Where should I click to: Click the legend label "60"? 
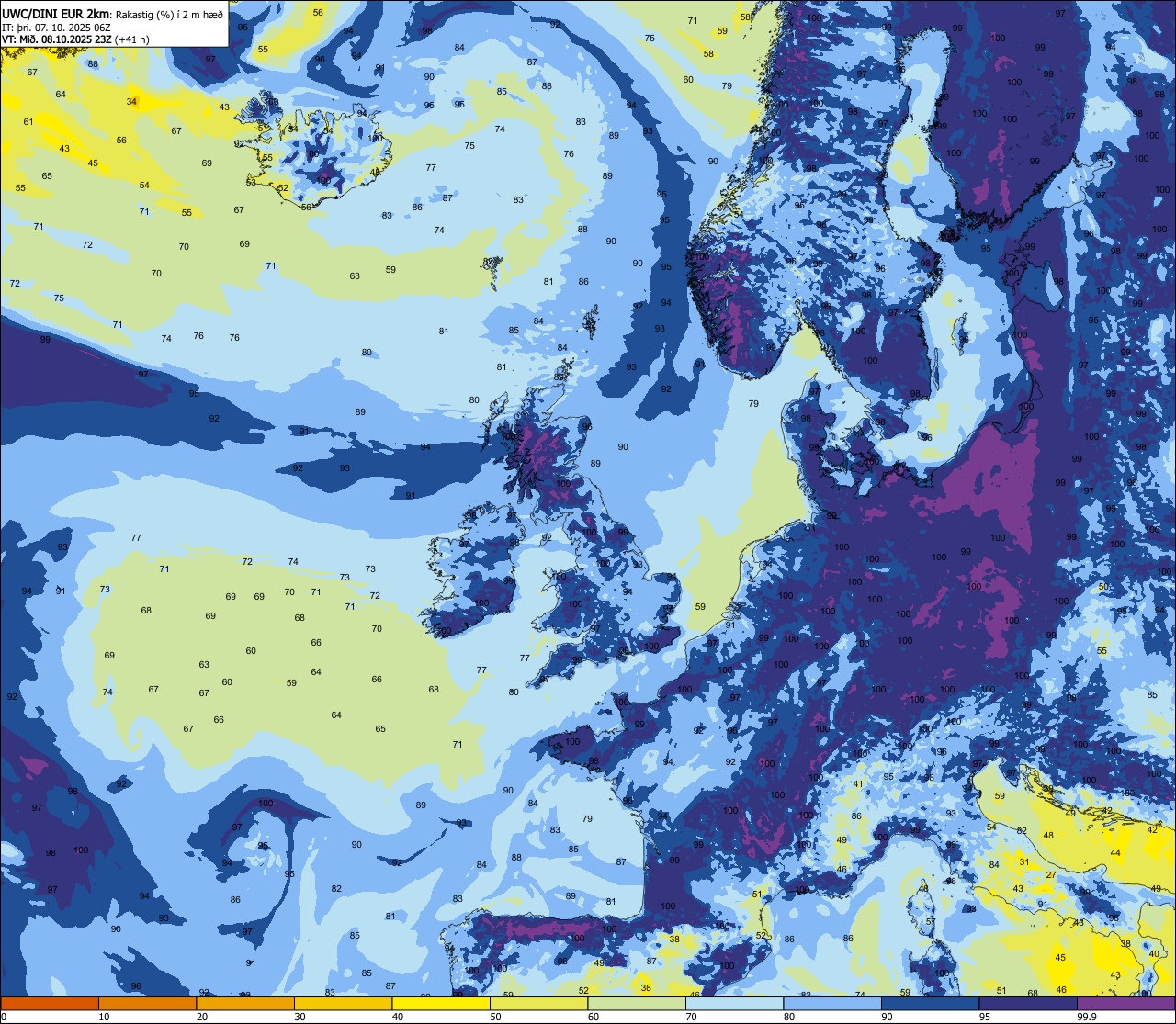tap(594, 1017)
